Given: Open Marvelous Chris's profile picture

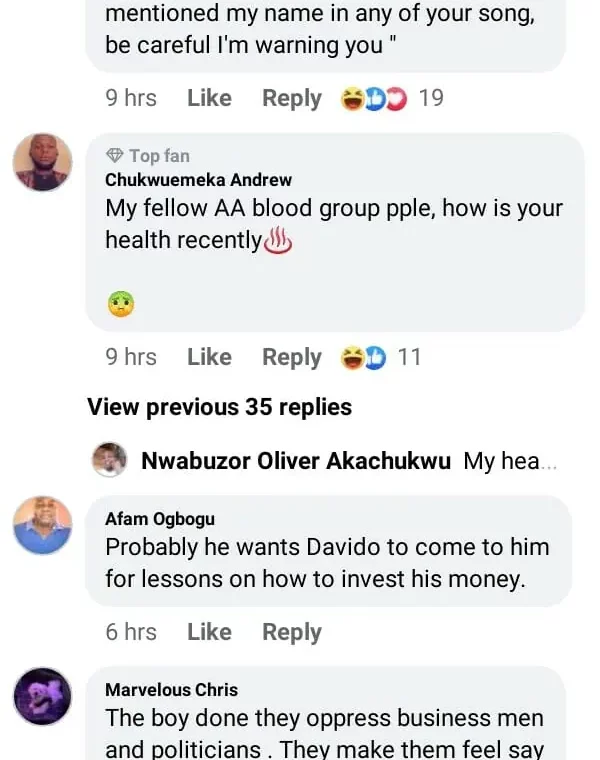Looking at the screenshot, I should 42,695.
